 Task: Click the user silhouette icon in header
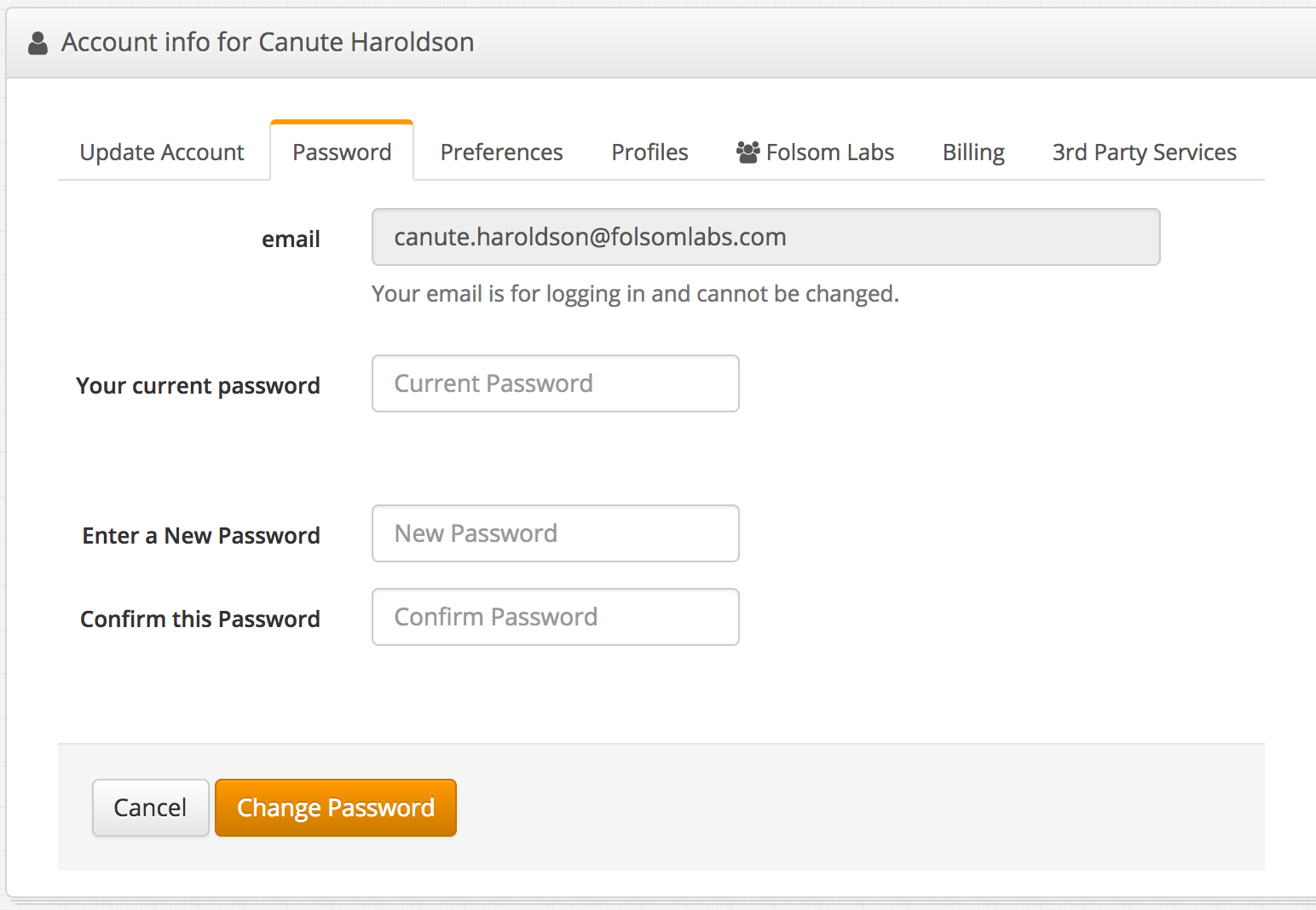[38, 43]
